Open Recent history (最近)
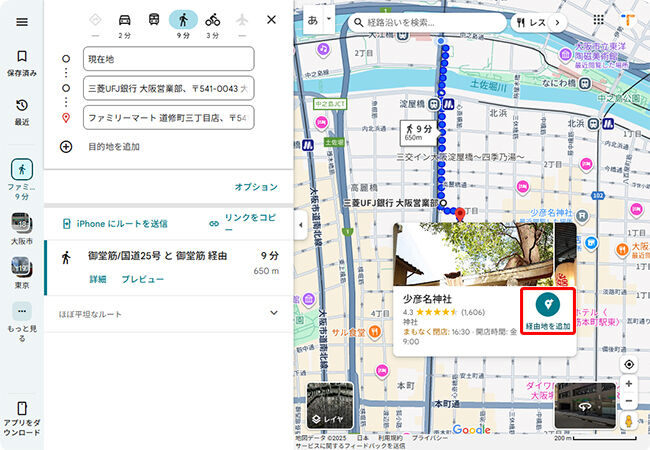This screenshot has height=450, width=650. click(22, 112)
